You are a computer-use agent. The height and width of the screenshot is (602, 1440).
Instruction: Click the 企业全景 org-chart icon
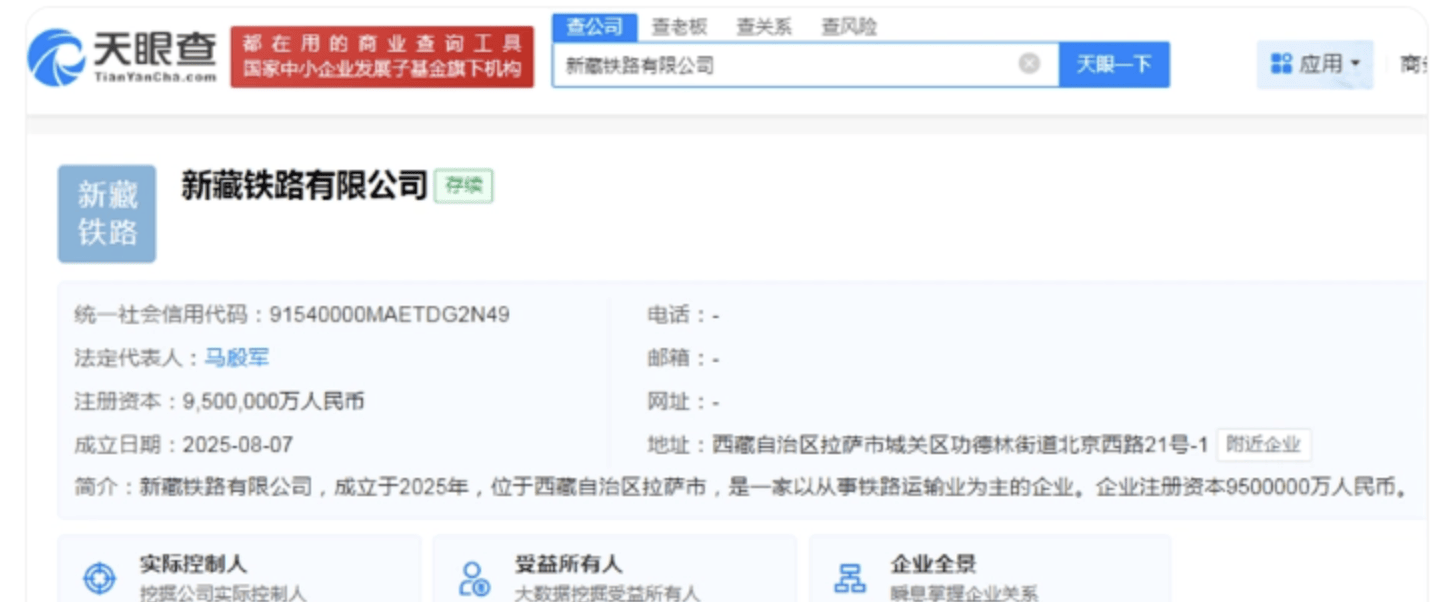(x=850, y=578)
